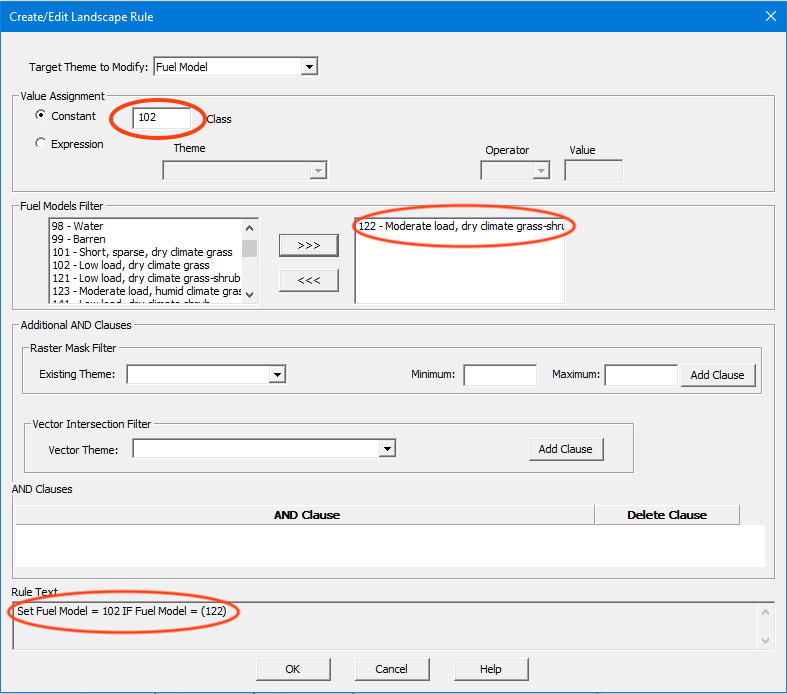Open the Vector Theme dropdown
This screenshot has height=694, width=787.
[387, 449]
